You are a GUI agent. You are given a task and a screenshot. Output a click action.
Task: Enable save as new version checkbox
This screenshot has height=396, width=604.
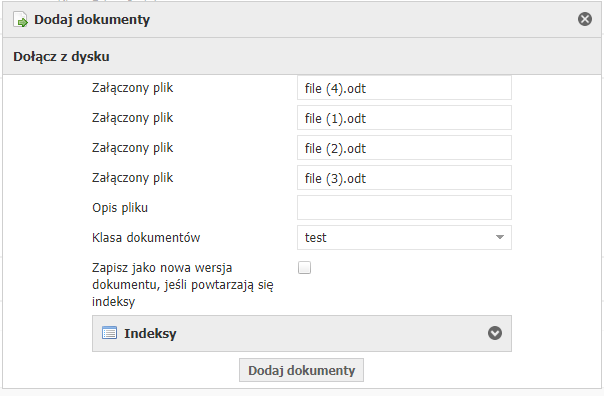(x=304, y=268)
